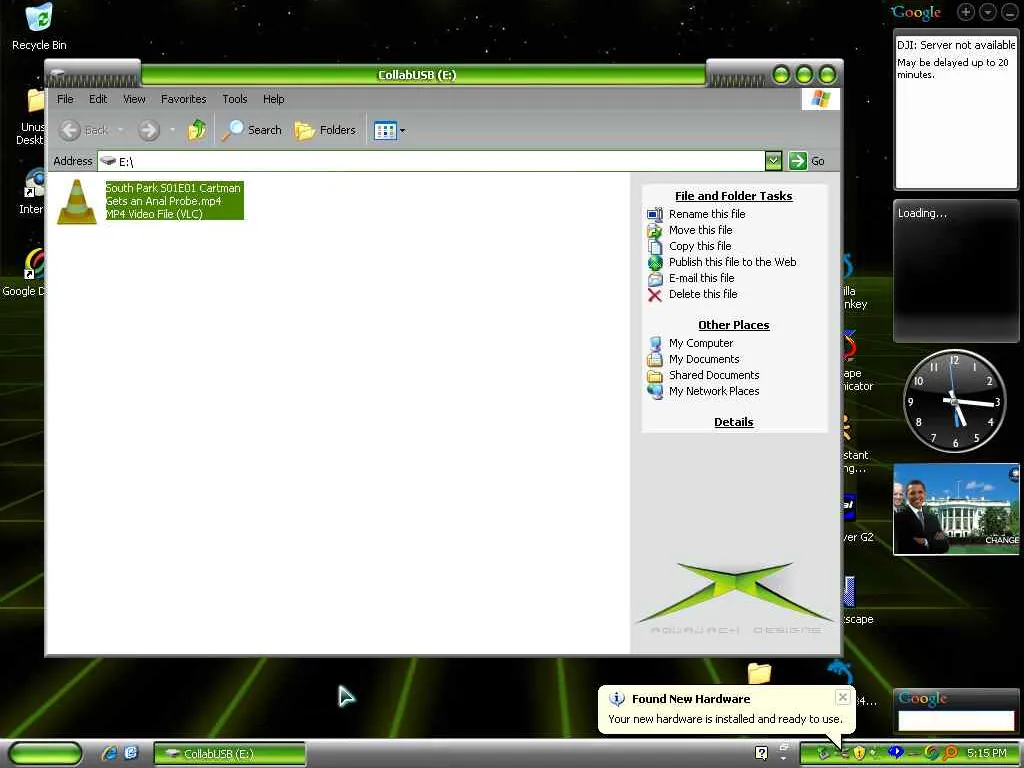Click the Publish to Web globe icon
1024x768 pixels.
pos(654,263)
